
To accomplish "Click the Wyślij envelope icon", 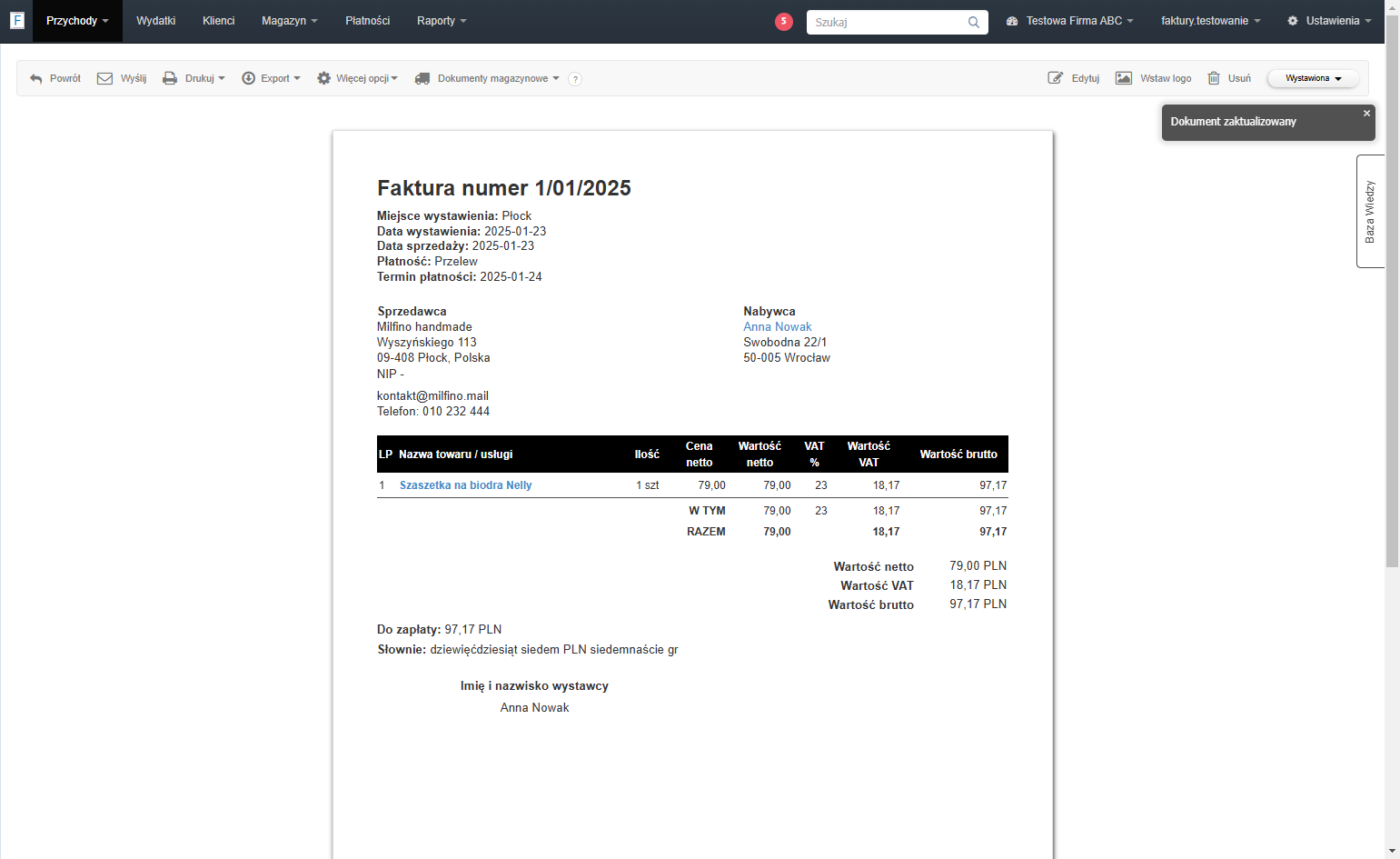I will point(104,78).
